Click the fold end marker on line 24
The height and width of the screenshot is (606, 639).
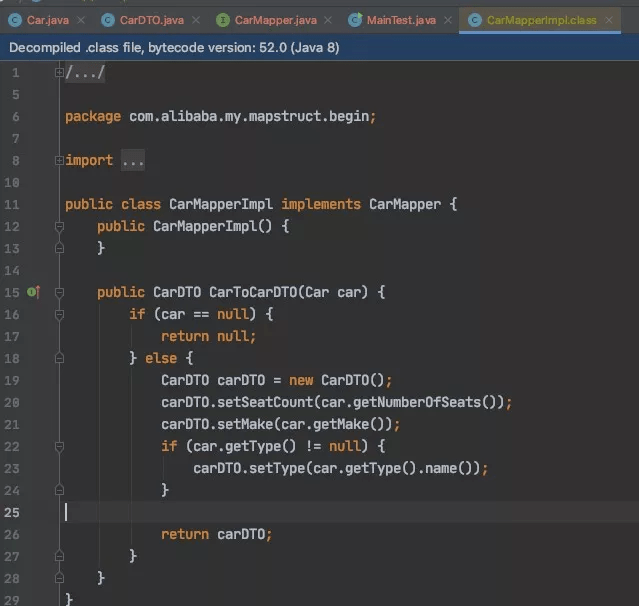tap(59, 490)
